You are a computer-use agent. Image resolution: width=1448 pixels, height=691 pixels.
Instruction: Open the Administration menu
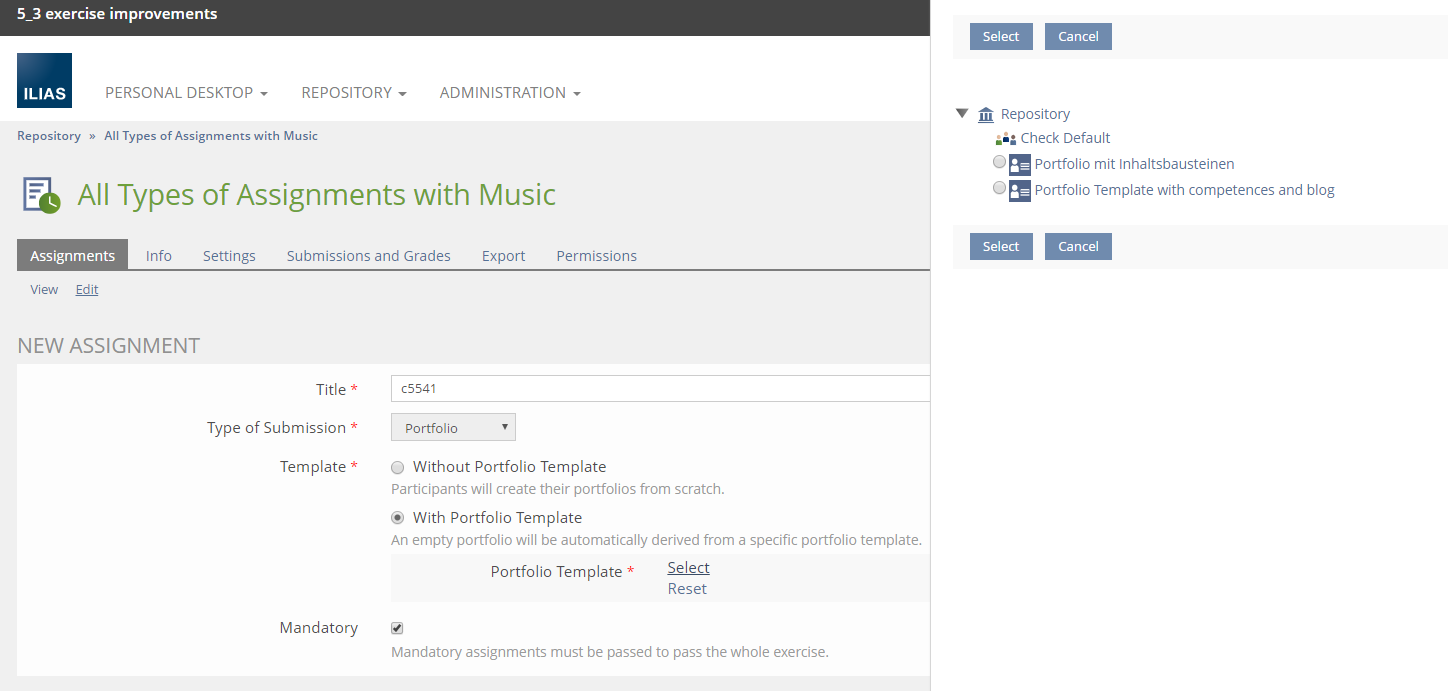(x=510, y=93)
